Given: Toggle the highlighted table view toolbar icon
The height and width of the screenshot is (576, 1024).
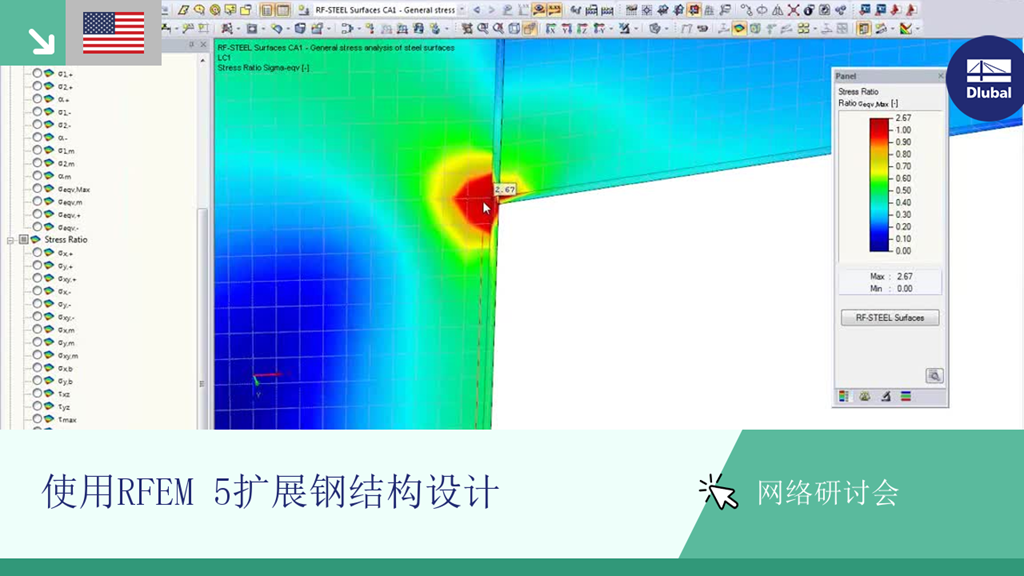Looking at the screenshot, I should coord(266,10).
